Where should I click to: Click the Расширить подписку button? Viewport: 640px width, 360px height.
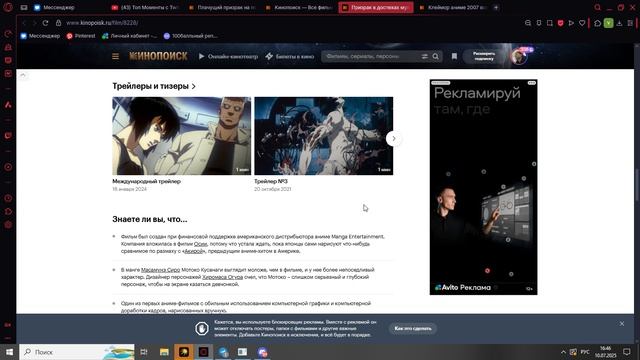click(x=484, y=56)
